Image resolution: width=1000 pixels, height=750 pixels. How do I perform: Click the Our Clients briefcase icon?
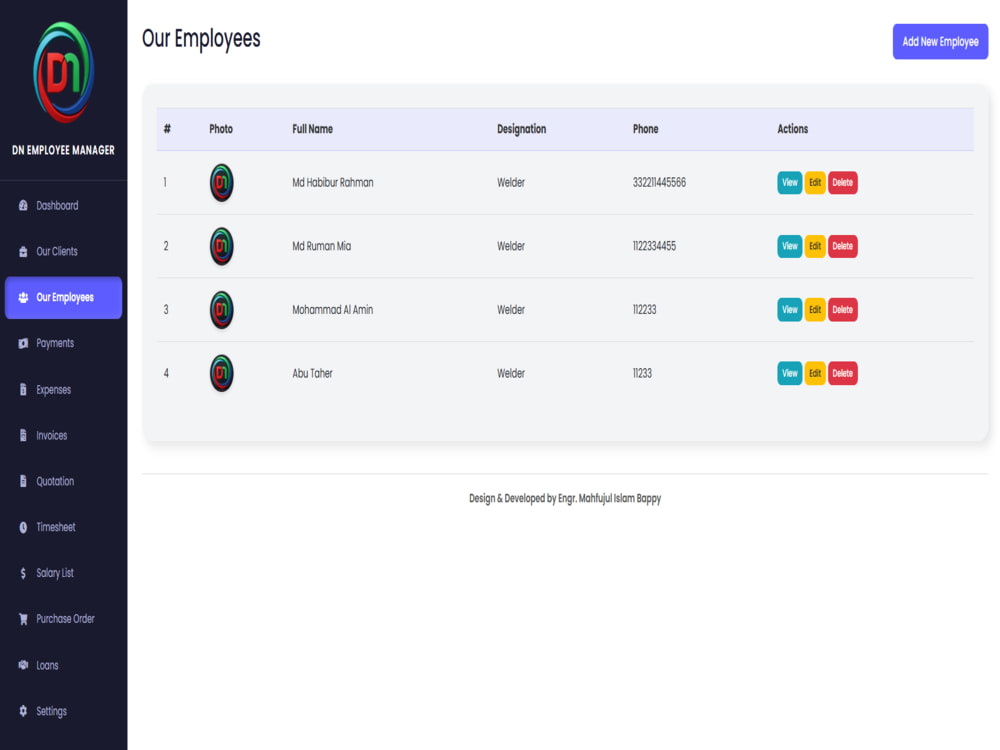[23, 251]
